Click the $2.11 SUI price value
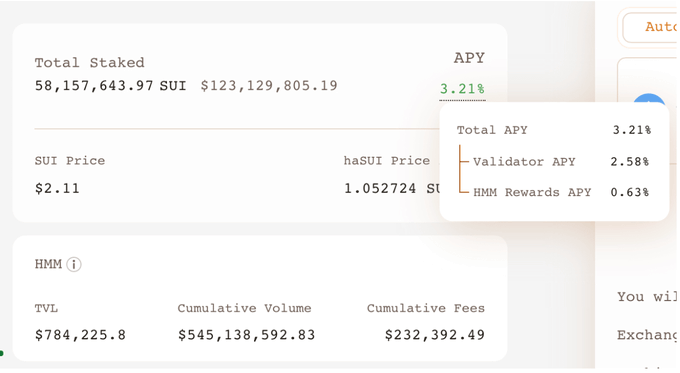 coord(57,188)
